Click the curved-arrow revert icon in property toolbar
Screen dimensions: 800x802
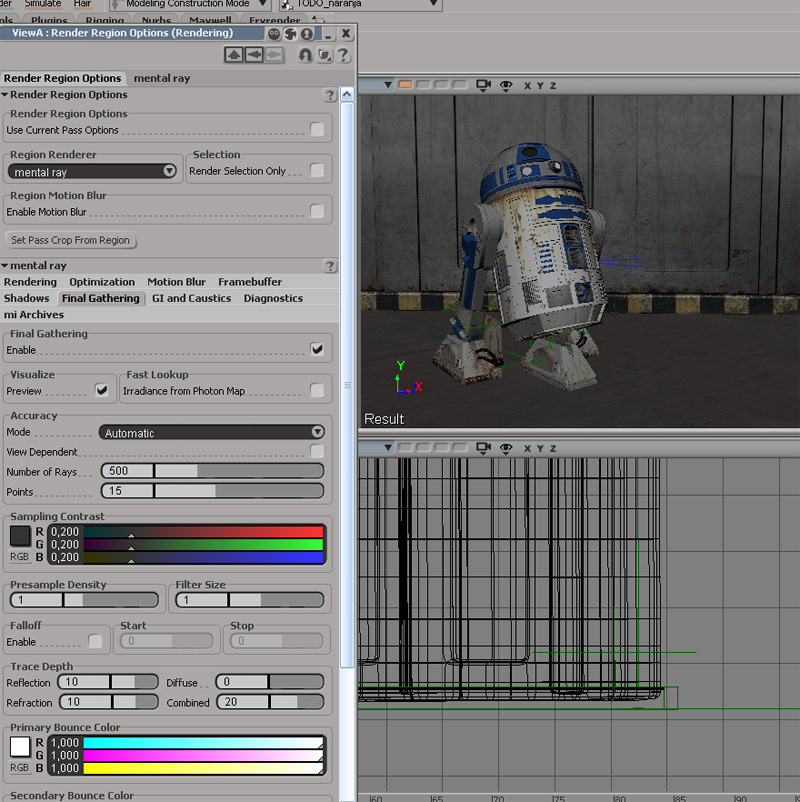305,55
